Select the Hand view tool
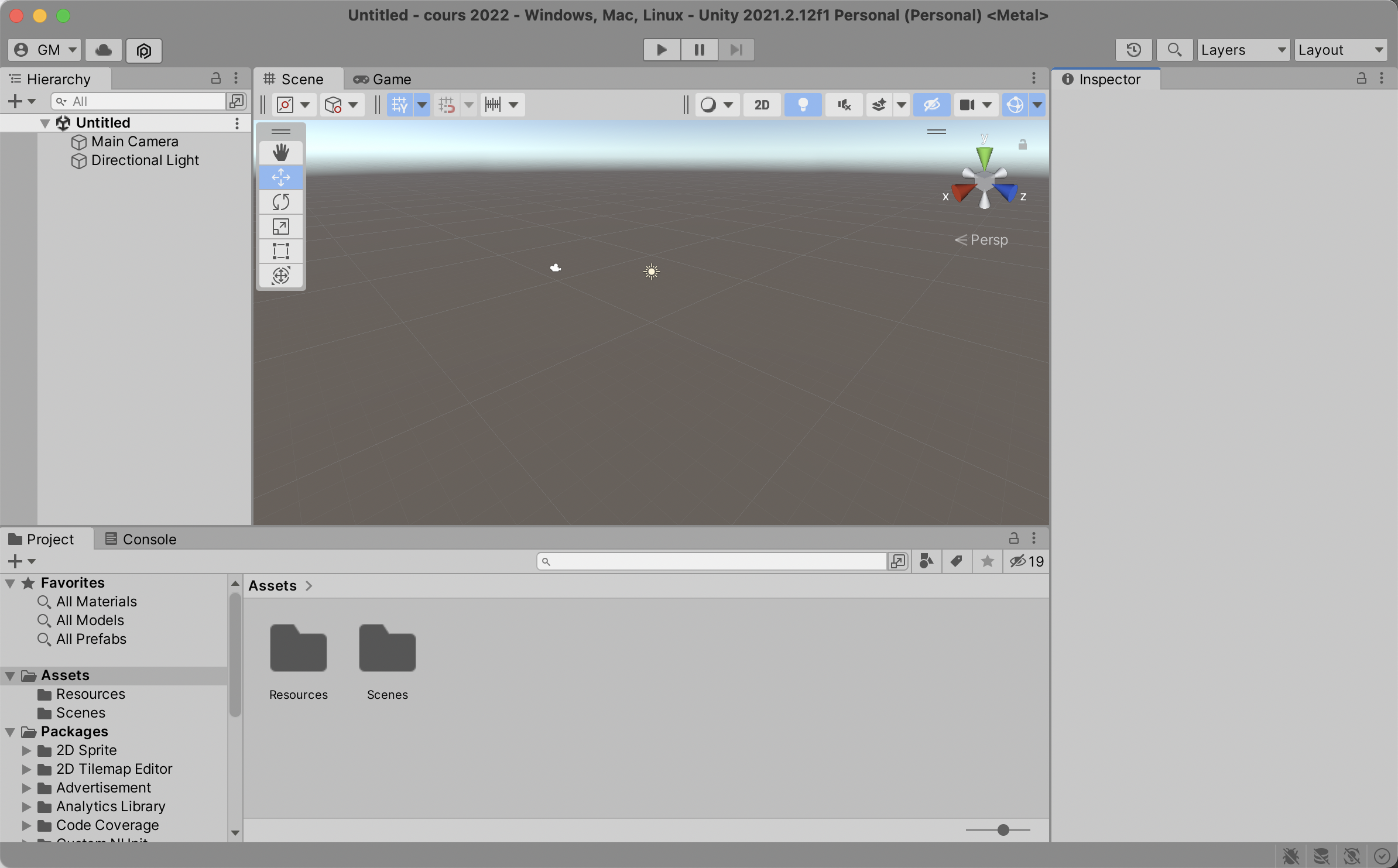This screenshot has width=1398, height=868. (281, 153)
